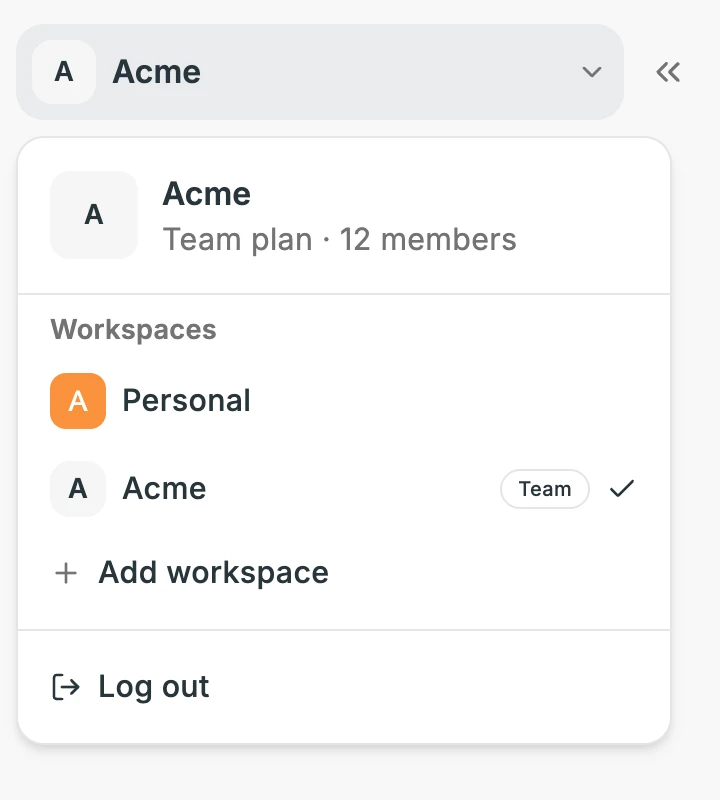Click the Acme avatar in the switcher header
The height and width of the screenshot is (800, 720).
(x=64, y=72)
